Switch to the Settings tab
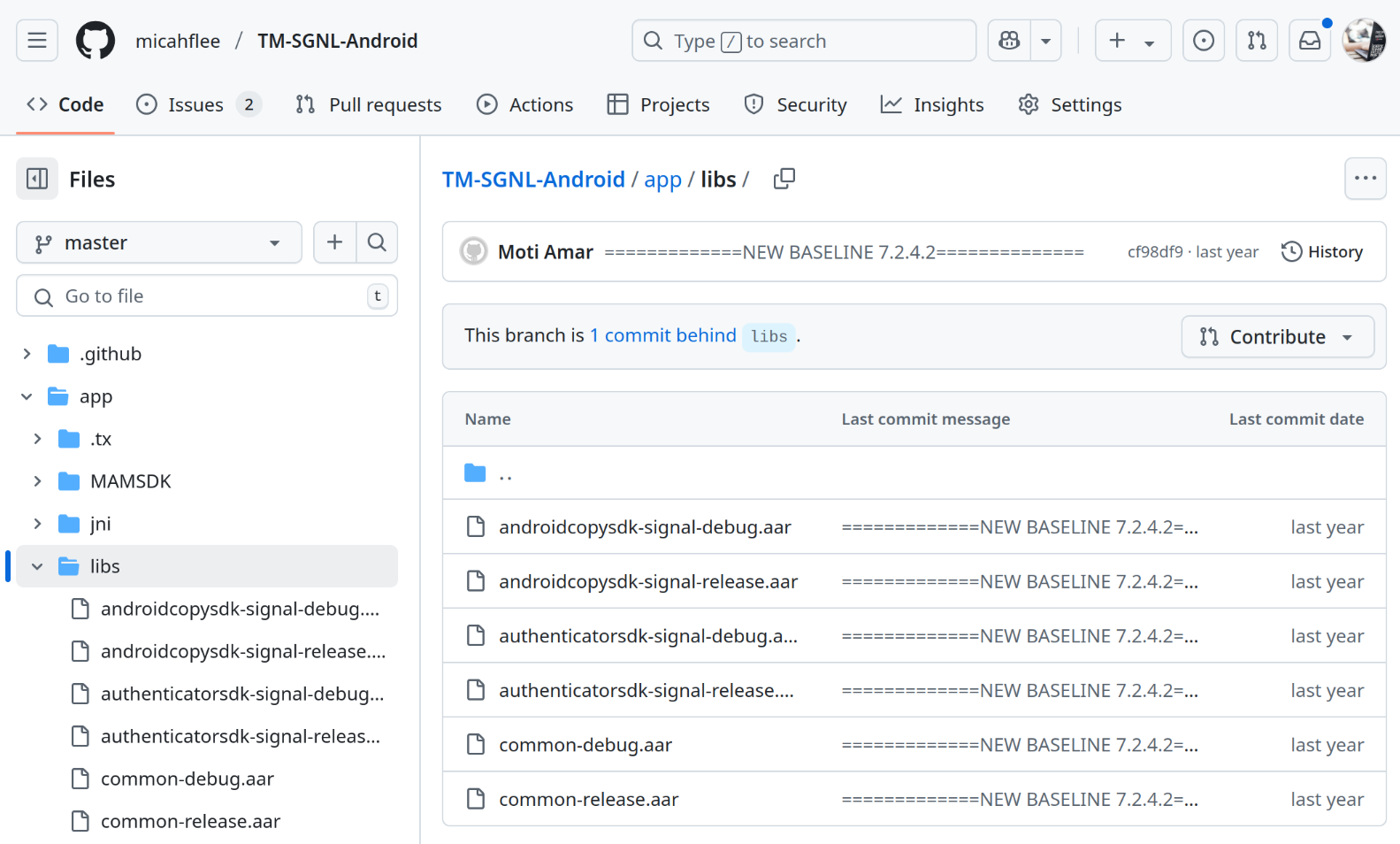1400x844 pixels. (x=1069, y=104)
